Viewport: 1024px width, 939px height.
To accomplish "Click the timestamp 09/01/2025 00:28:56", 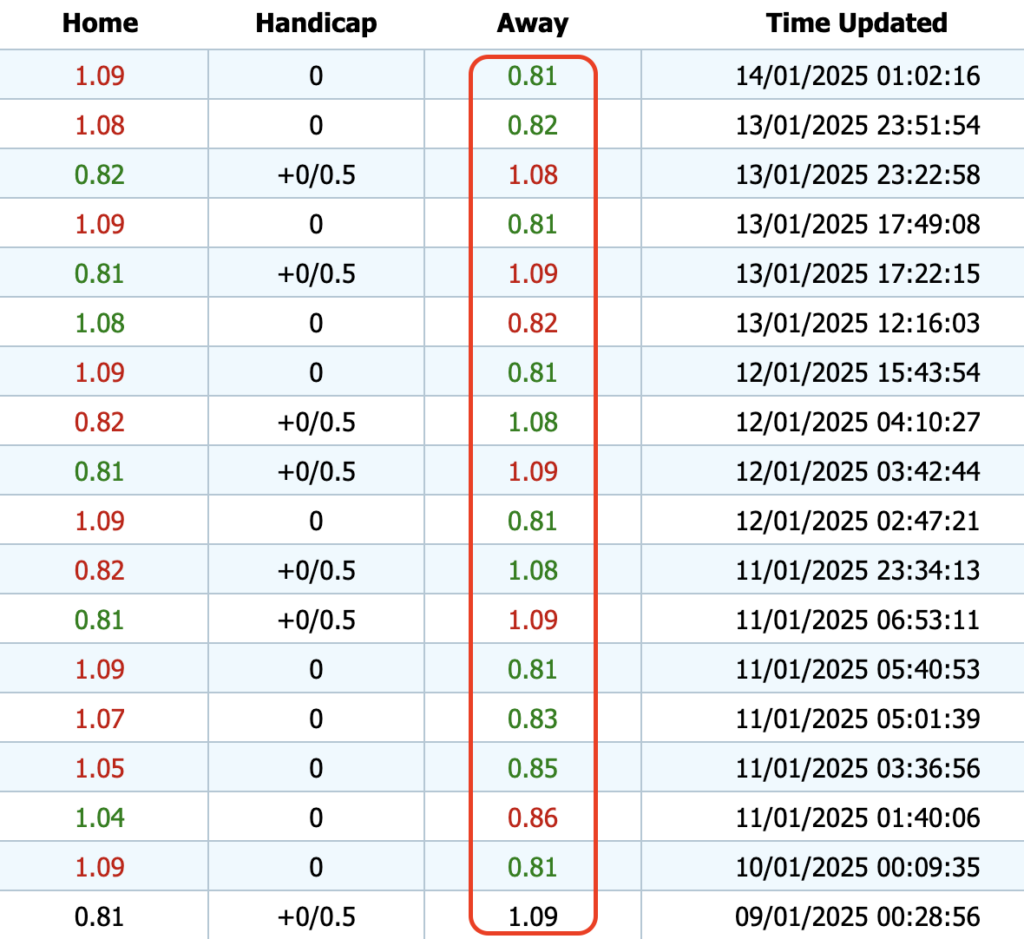I will pyautogui.click(x=856, y=916).
